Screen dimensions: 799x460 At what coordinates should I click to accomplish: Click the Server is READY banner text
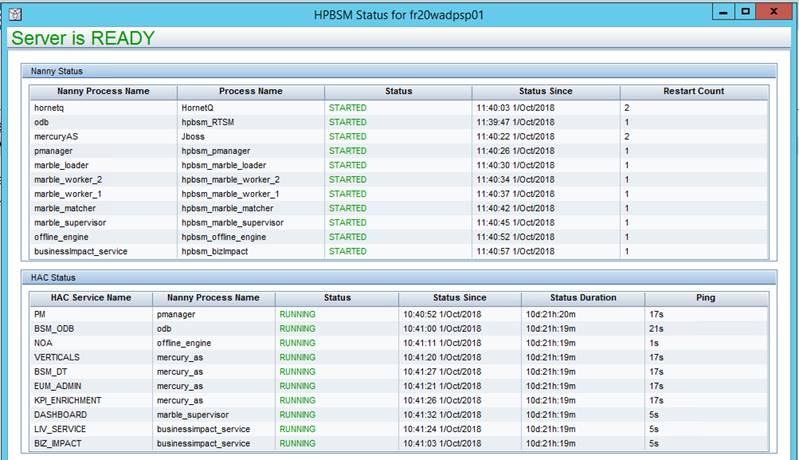pos(83,38)
